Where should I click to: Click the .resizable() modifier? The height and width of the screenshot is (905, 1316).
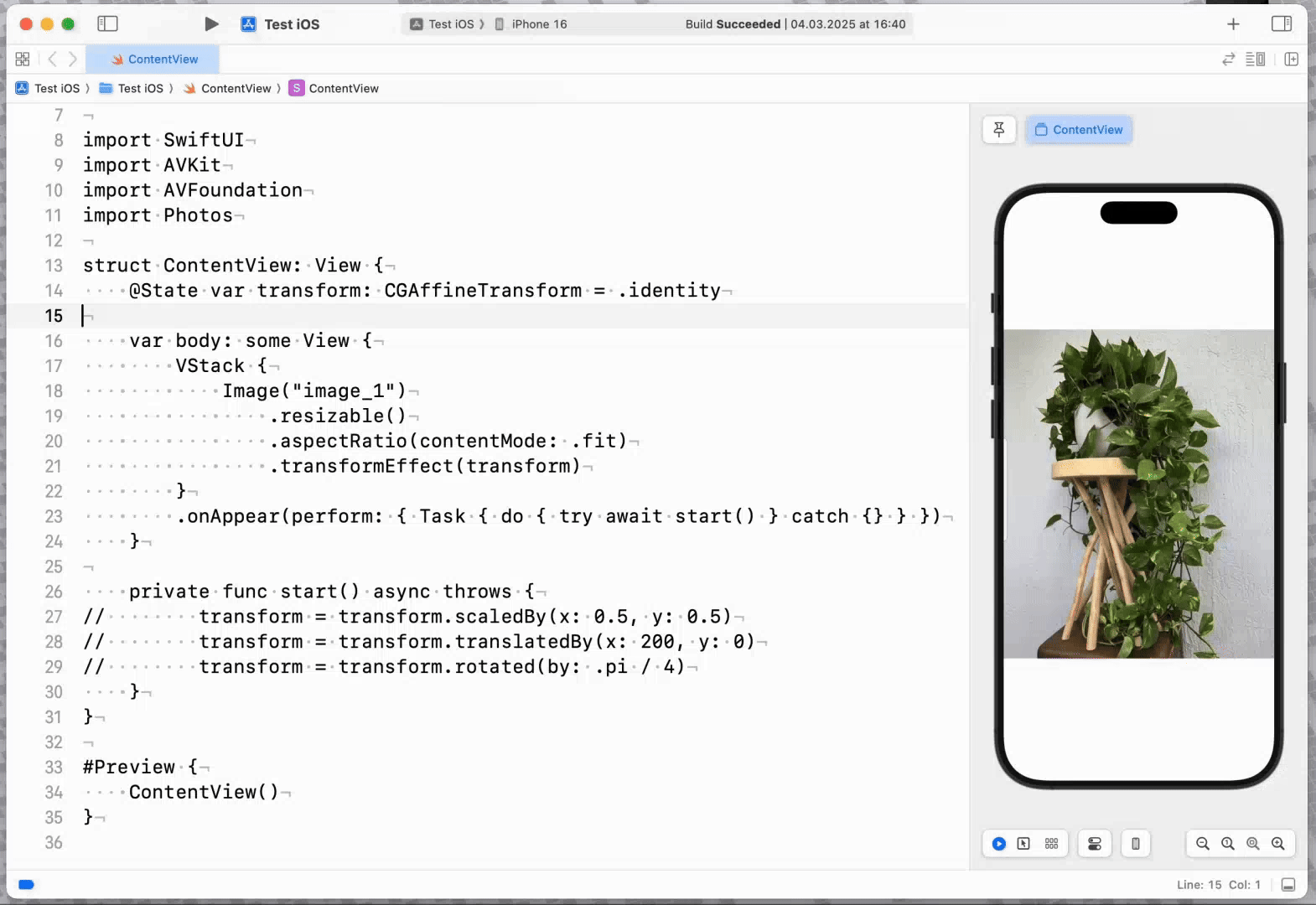coord(338,416)
